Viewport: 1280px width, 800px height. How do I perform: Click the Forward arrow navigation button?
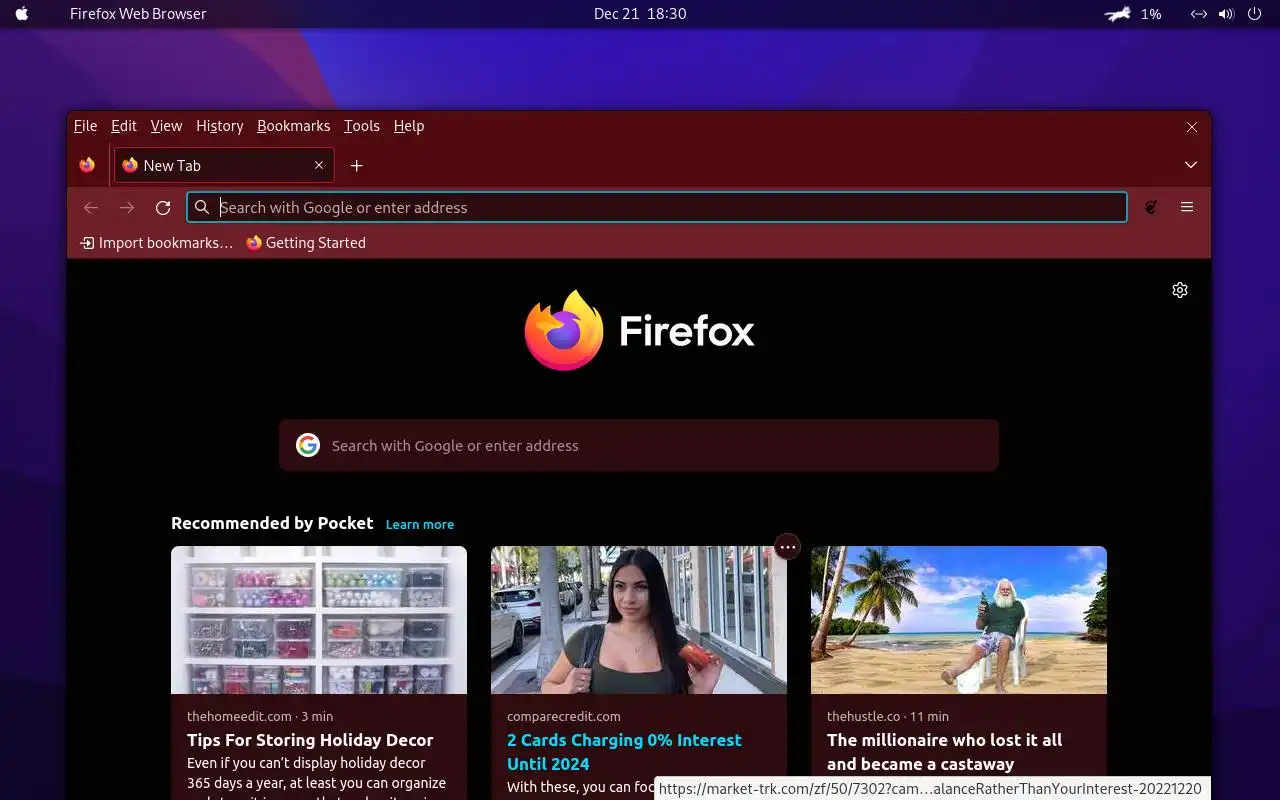(x=127, y=207)
